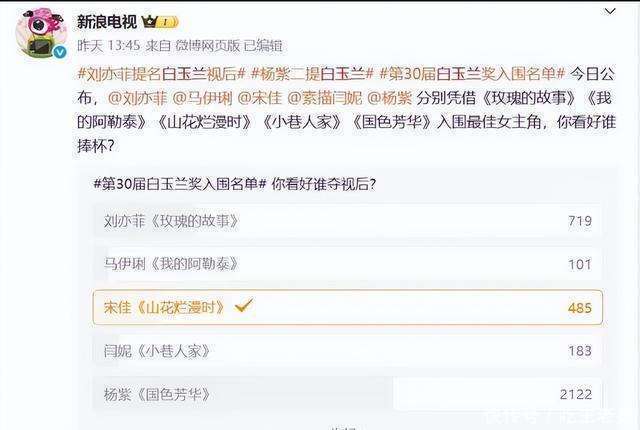Vote for 杨紫《国色芳华》 option
This screenshot has width=640, height=430.
[348, 394]
